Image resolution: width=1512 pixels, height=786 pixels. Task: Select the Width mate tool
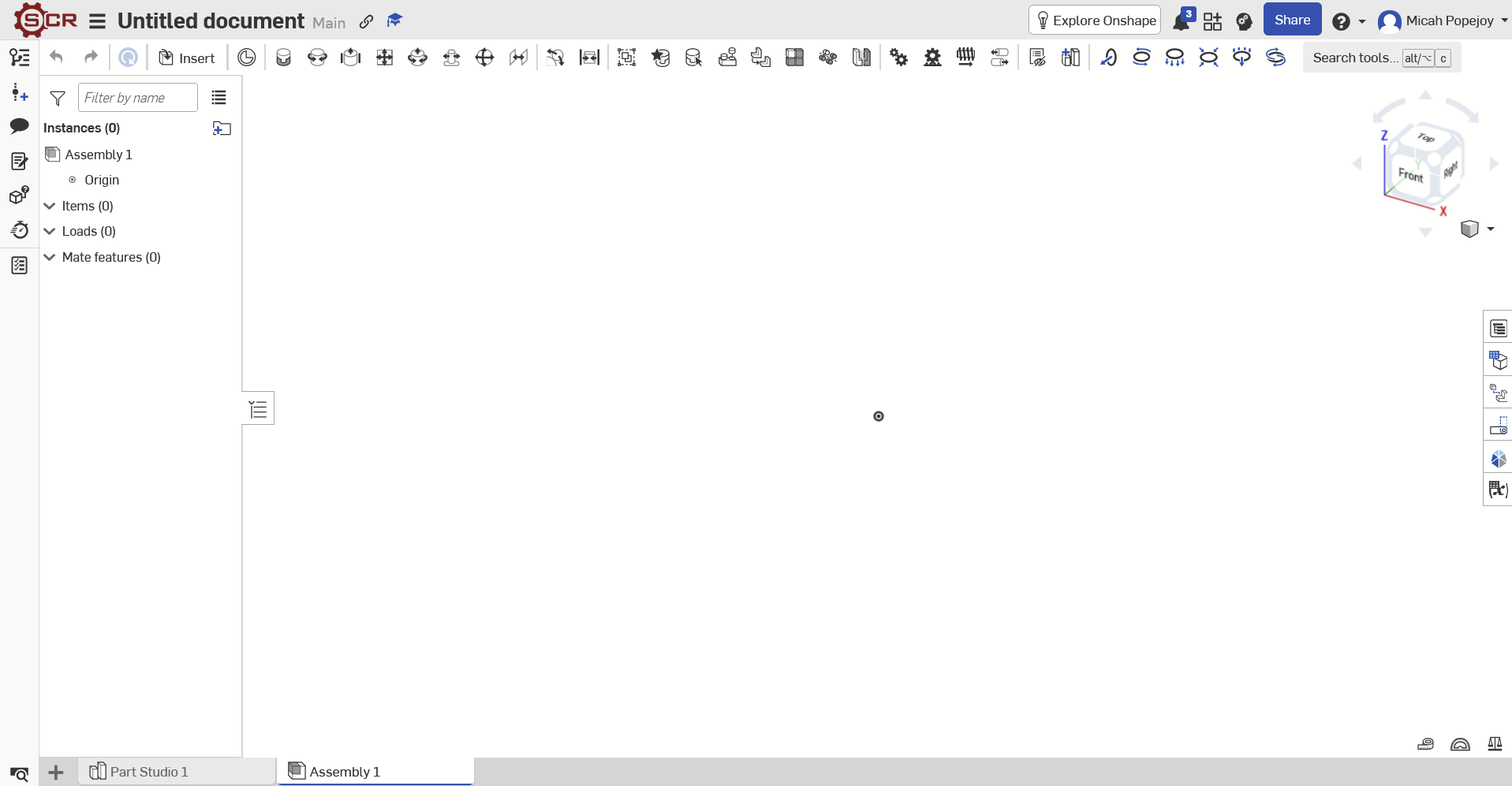(589, 58)
